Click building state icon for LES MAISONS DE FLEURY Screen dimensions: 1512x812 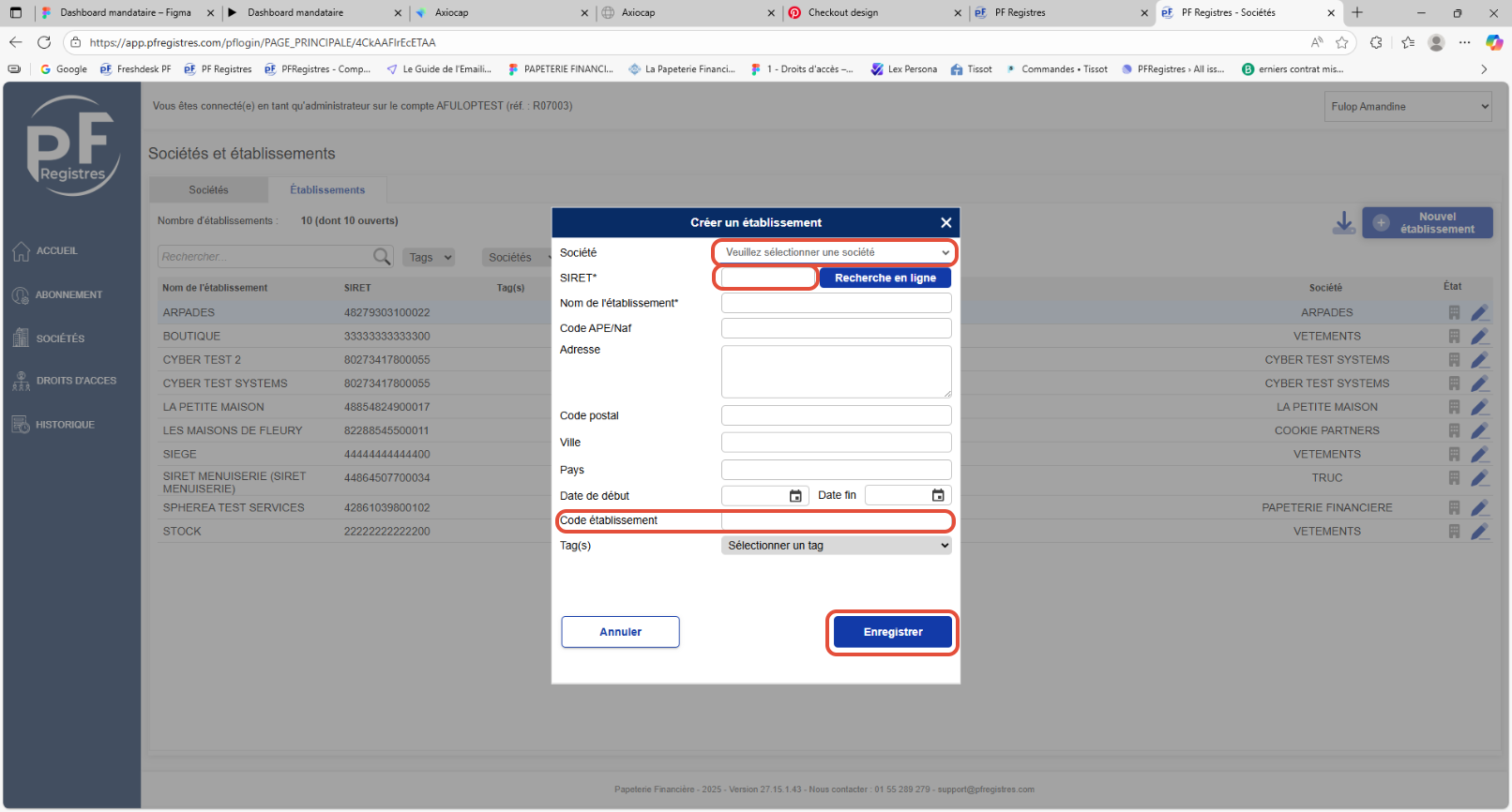tap(1454, 430)
